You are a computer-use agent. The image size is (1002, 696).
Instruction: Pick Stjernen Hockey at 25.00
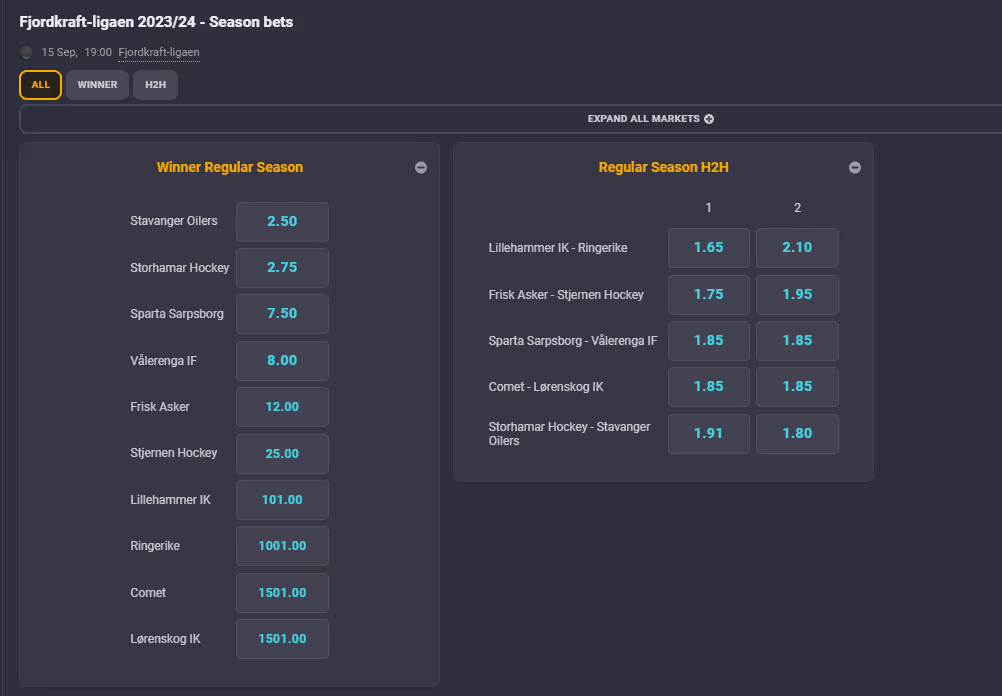point(282,454)
